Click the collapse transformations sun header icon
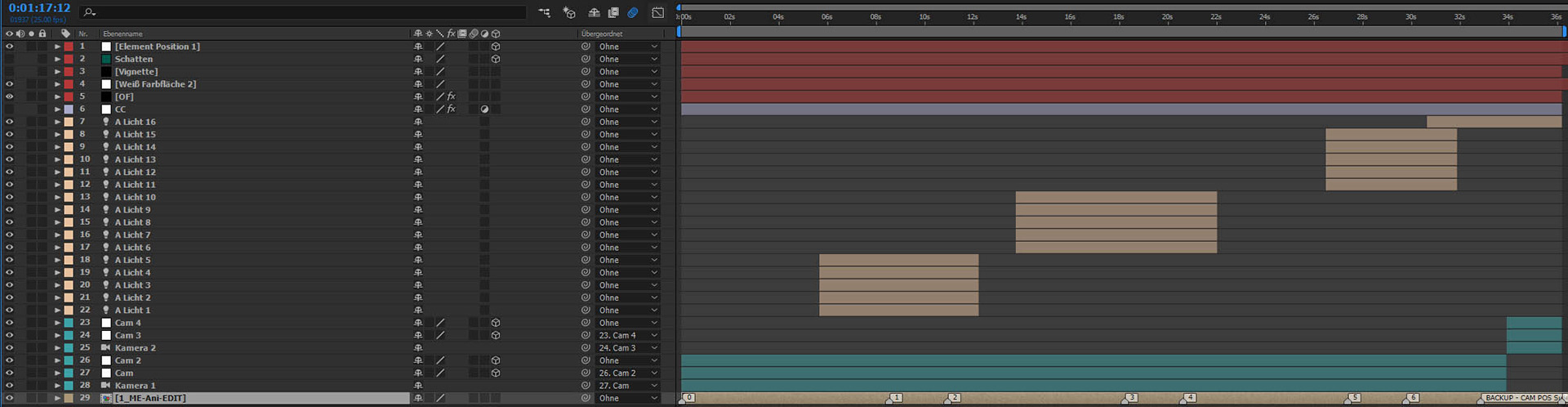 (x=429, y=34)
